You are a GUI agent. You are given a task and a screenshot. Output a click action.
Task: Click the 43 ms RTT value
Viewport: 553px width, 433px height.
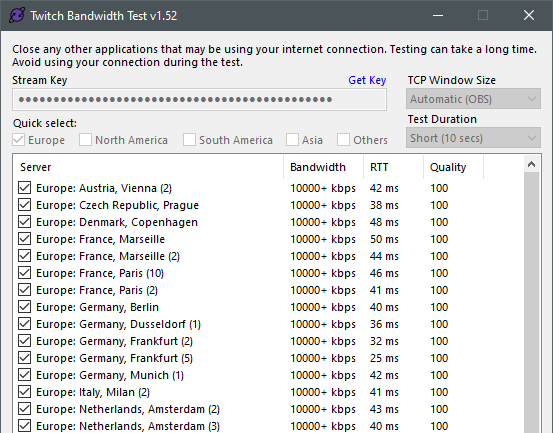[384, 409]
